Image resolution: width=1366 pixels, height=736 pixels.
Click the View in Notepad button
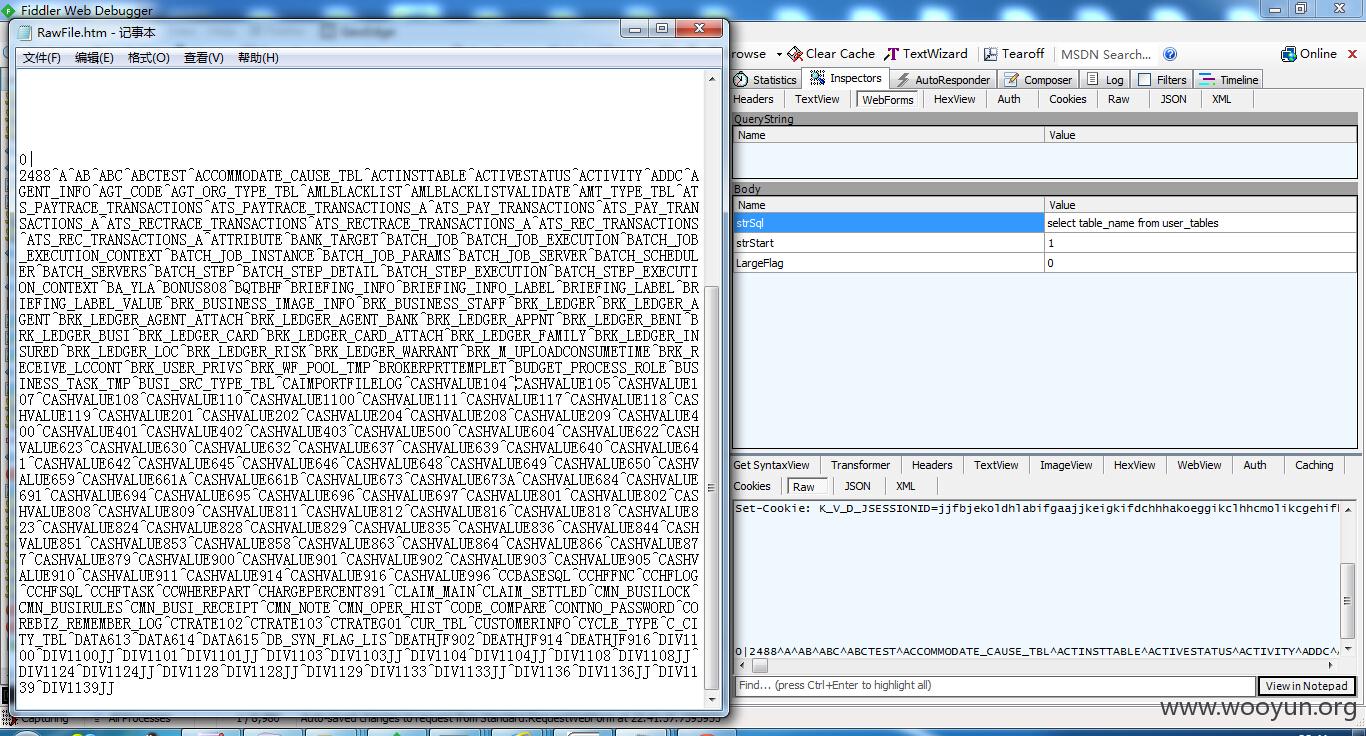coord(1306,686)
